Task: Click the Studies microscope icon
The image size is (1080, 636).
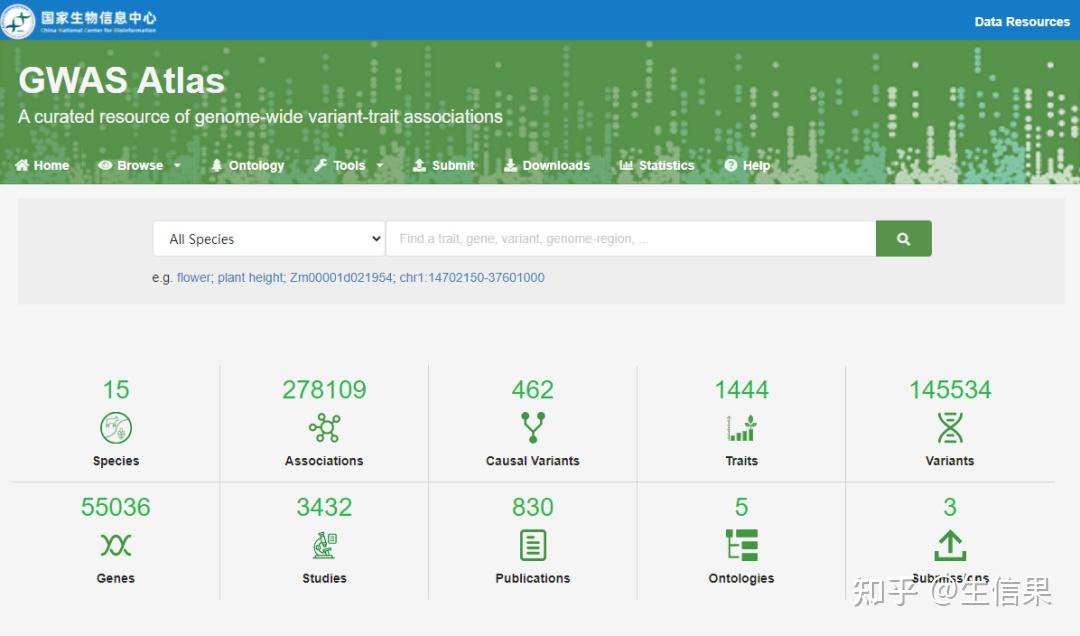Action: pyautogui.click(x=324, y=545)
